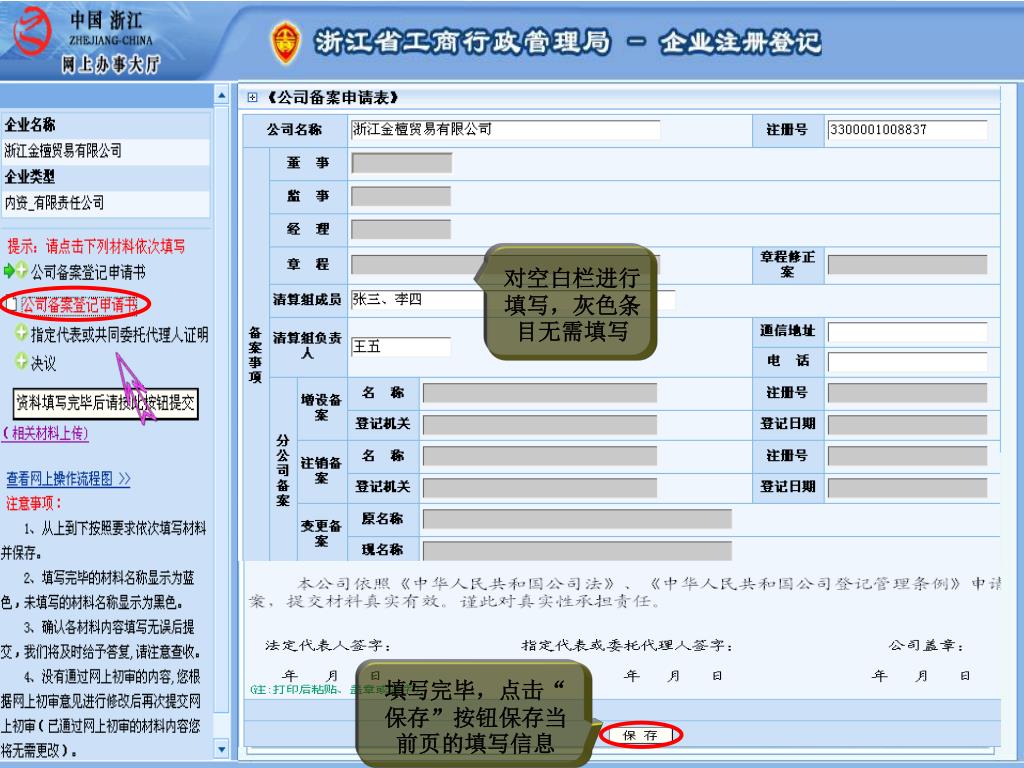Expand the 公司备案申请表 section icon

click(x=252, y=98)
